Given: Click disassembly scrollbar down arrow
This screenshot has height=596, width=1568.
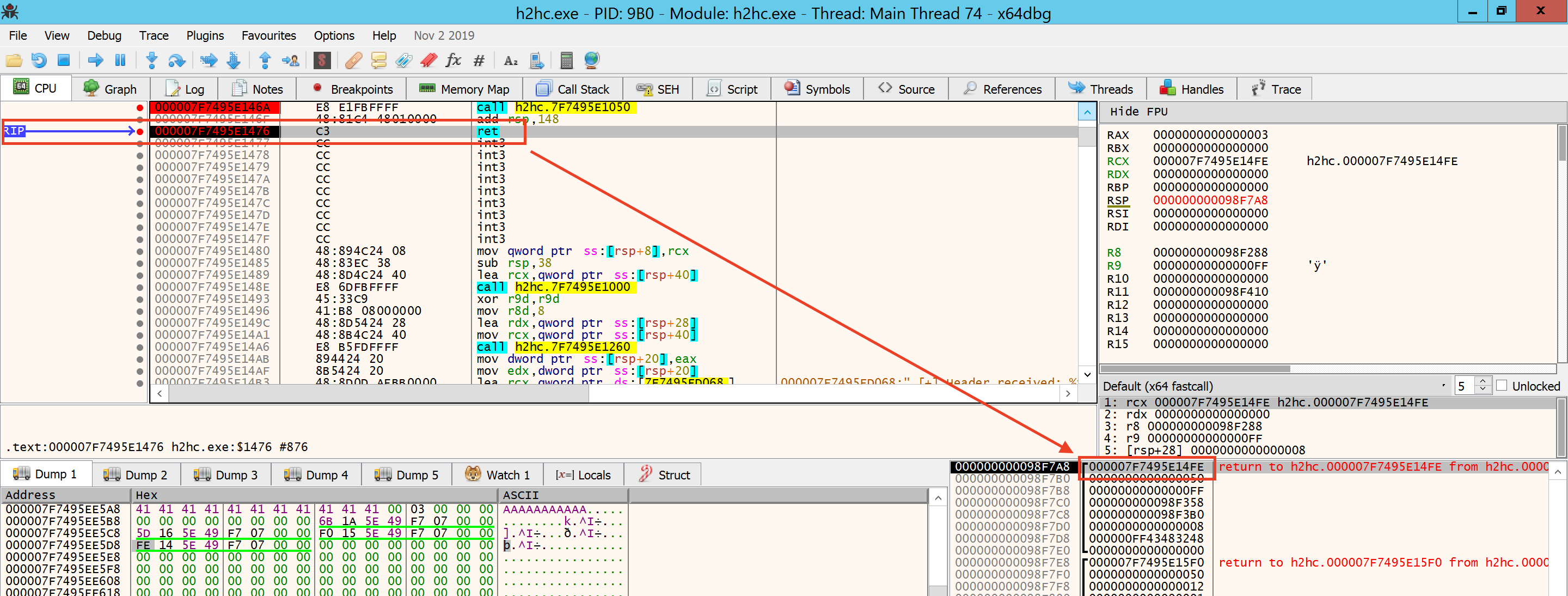Looking at the screenshot, I should [1087, 375].
